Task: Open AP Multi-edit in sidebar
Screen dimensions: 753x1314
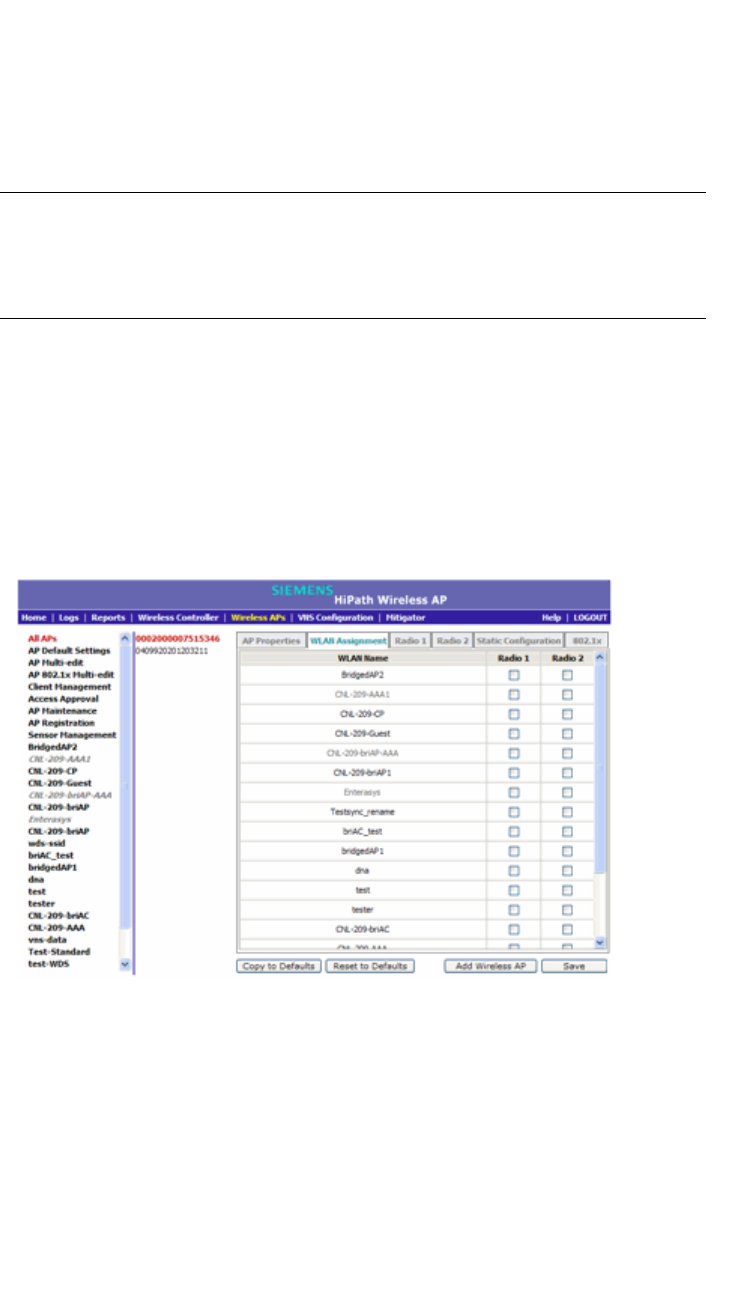Action: point(56,662)
